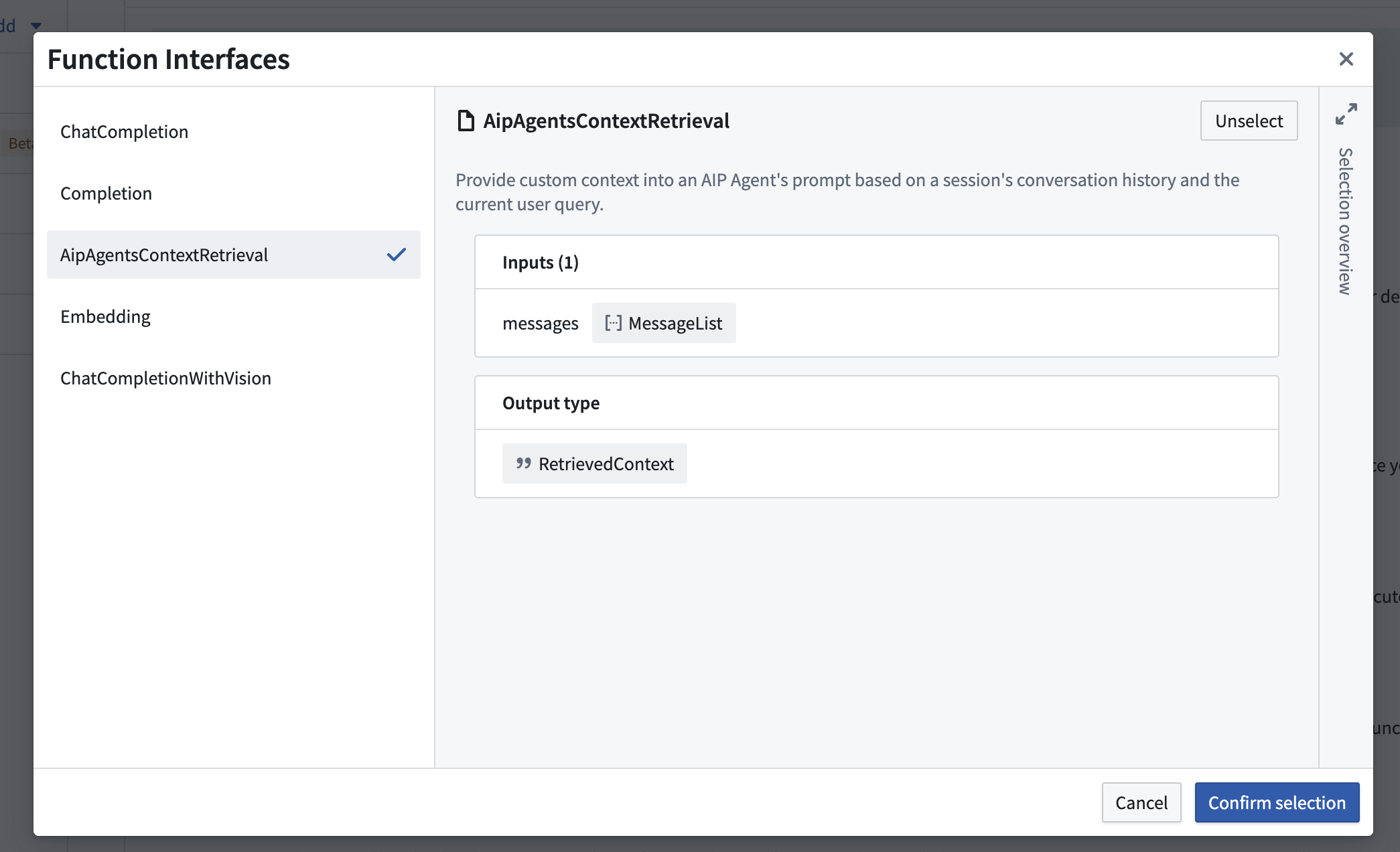Click the Unselect button
Screen dimensions: 1400x852
[1249, 121]
